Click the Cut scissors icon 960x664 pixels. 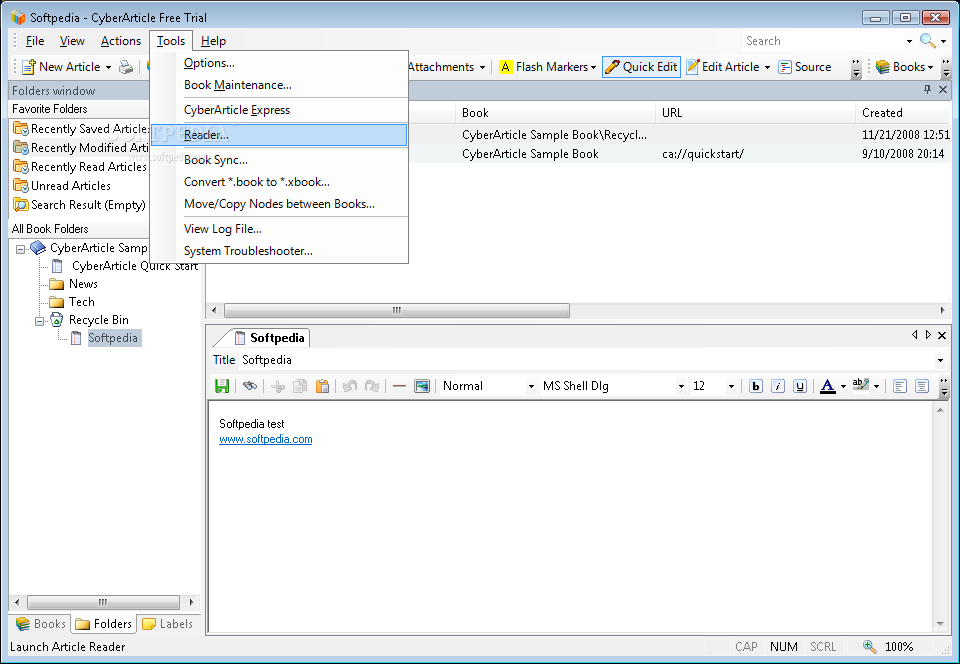pos(278,386)
